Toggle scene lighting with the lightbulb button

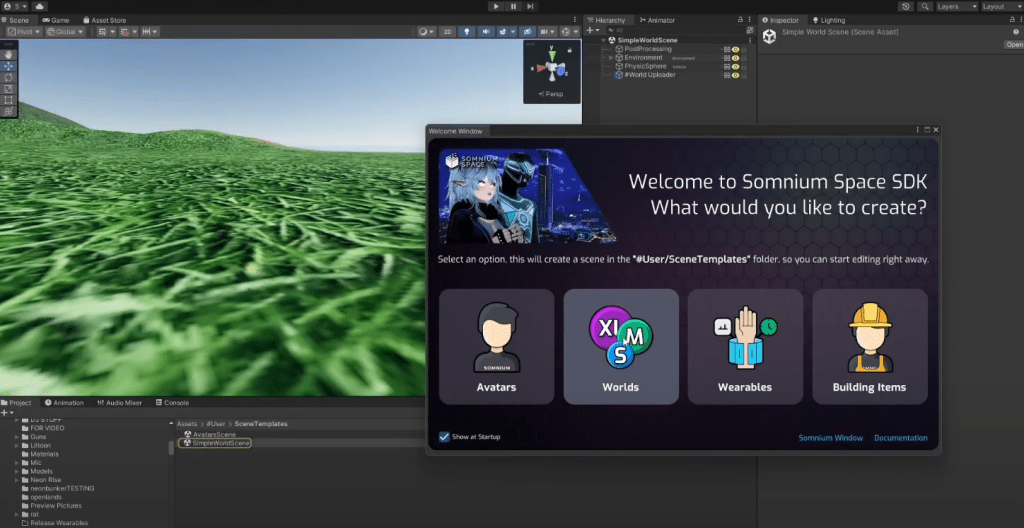pos(465,32)
